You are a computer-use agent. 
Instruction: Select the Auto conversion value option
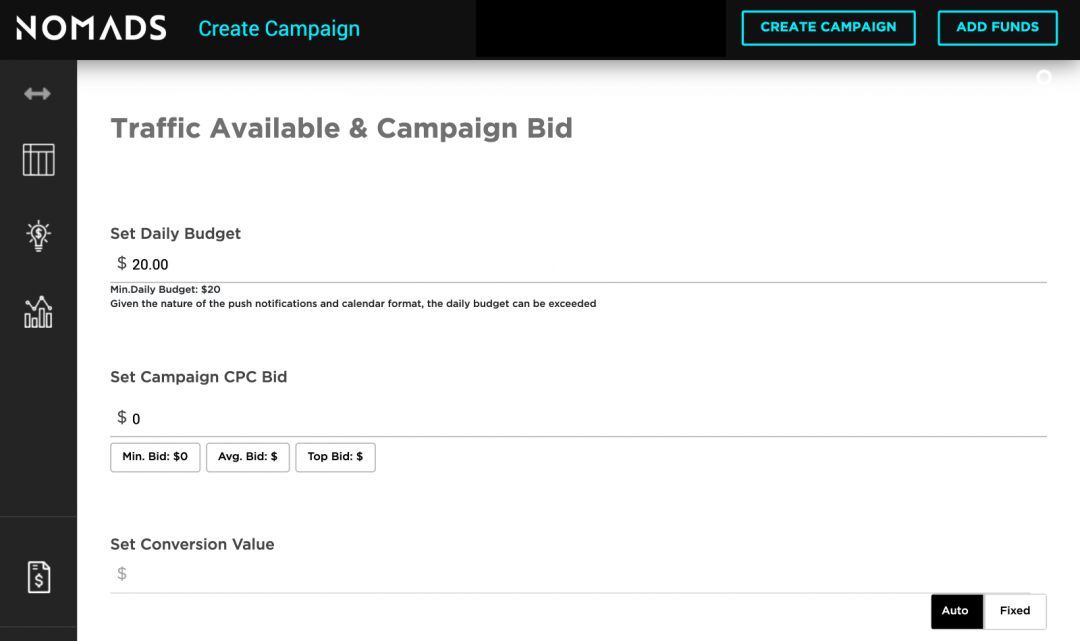955,611
